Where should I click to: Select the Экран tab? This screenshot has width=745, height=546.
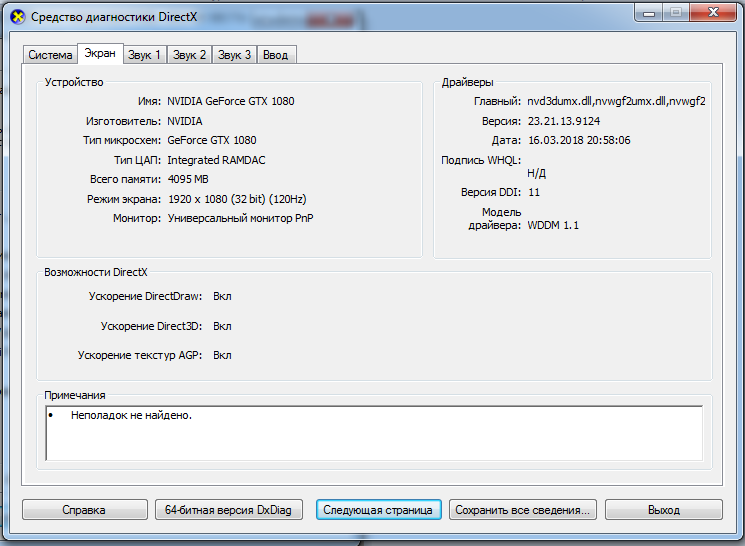(100, 53)
